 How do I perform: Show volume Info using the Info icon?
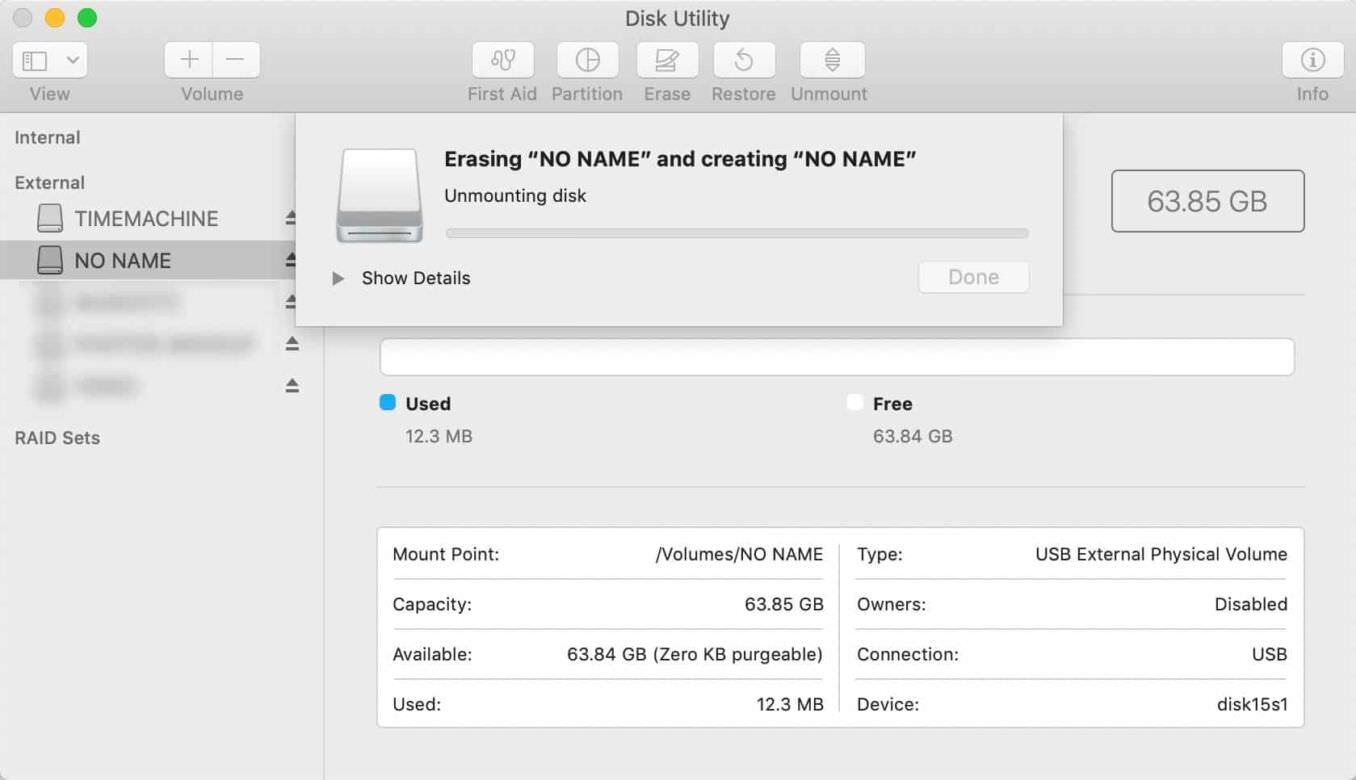tap(1312, 60)
